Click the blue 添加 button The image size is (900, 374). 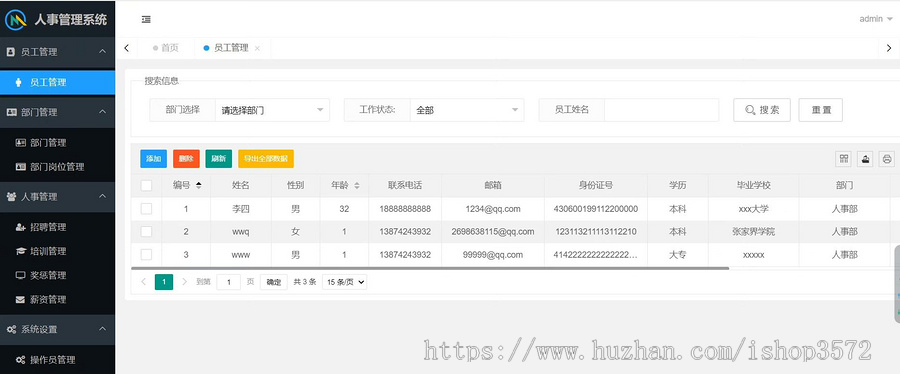153,159
